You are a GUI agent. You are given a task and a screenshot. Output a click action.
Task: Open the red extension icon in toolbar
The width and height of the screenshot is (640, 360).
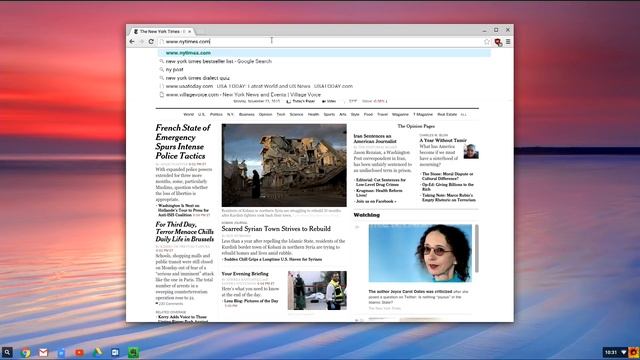[x=498, y=42]
